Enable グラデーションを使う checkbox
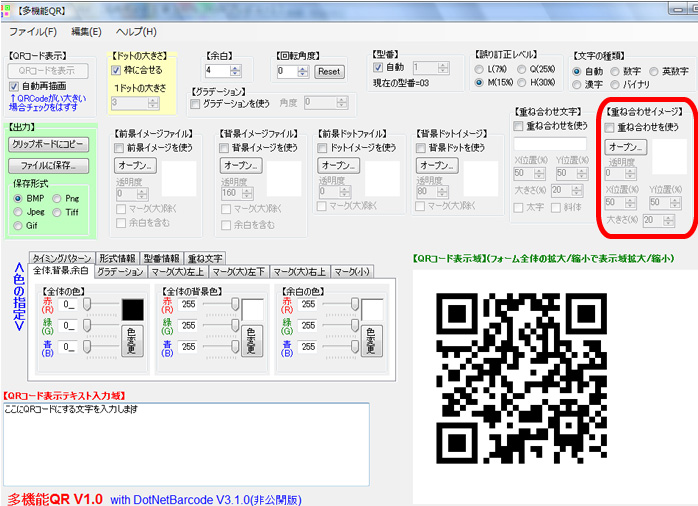The width and height of the screenshot is (698, 506). pos(195,104)
